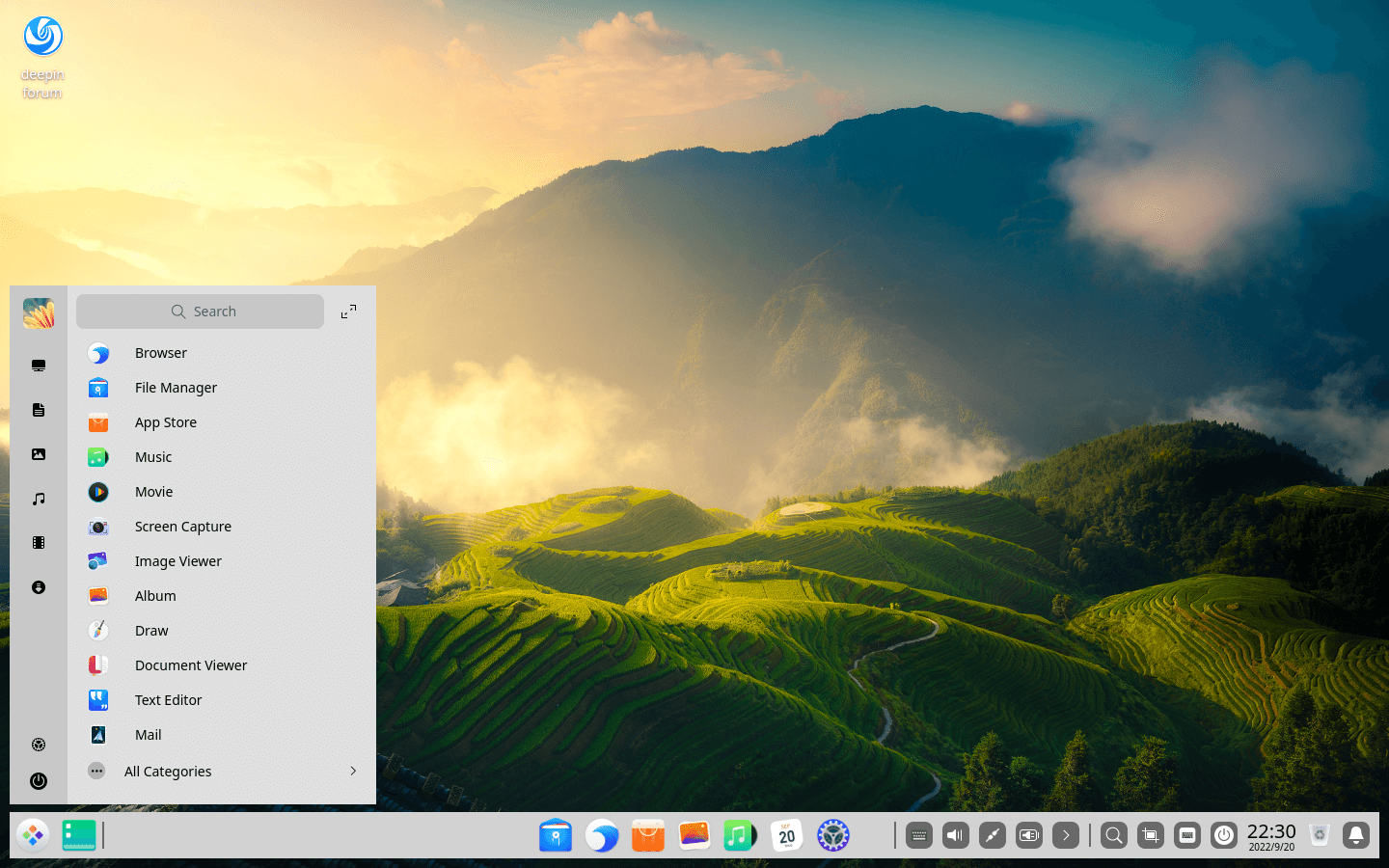The image size is (1389, 868).
Task: Select Document Viewer in the launcher list
Action: pos(190,665)
